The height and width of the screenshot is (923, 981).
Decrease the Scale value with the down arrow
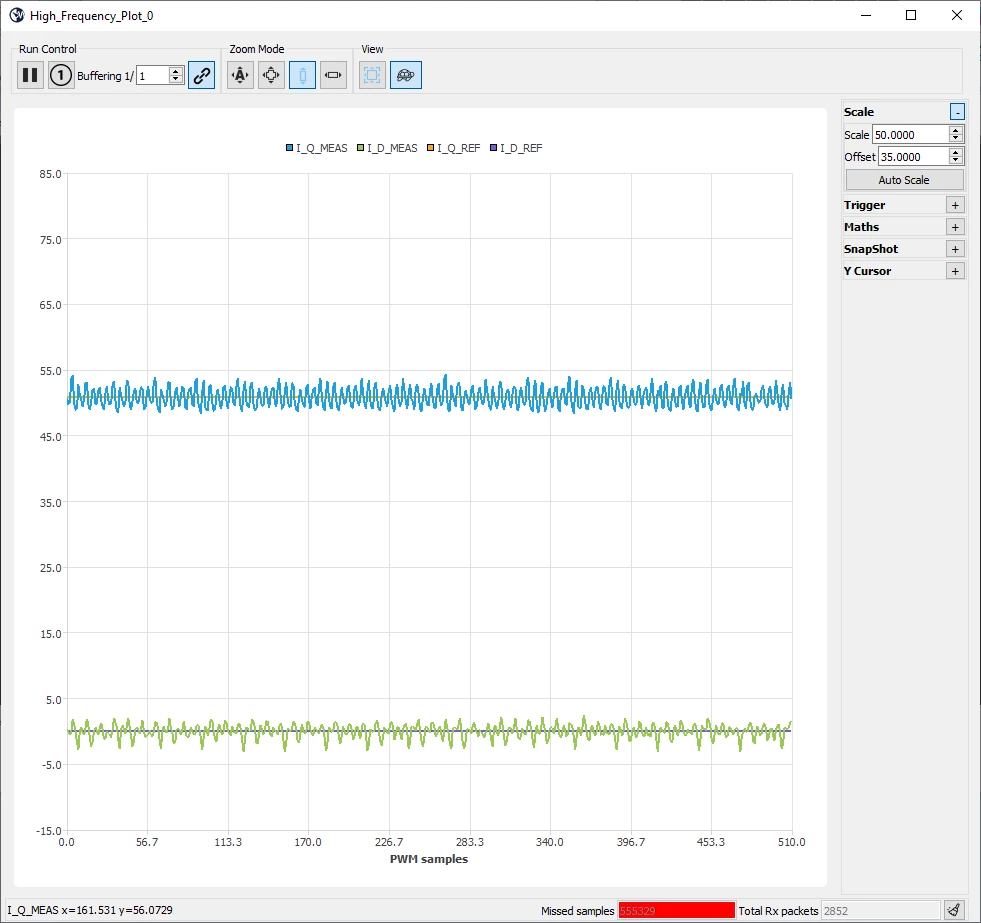click(x=955, y=139)
